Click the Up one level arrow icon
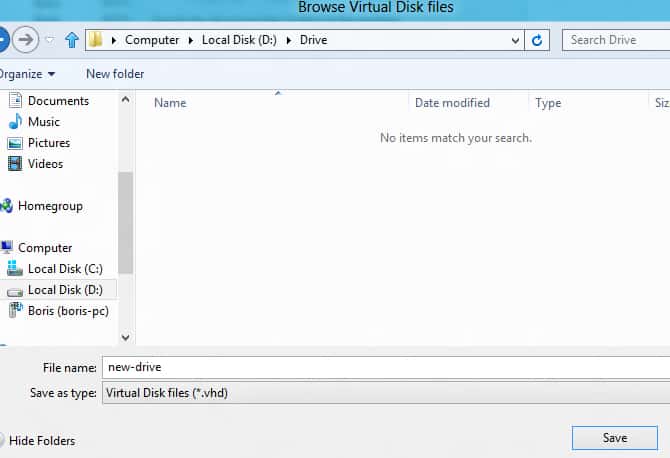 point(71,40)
